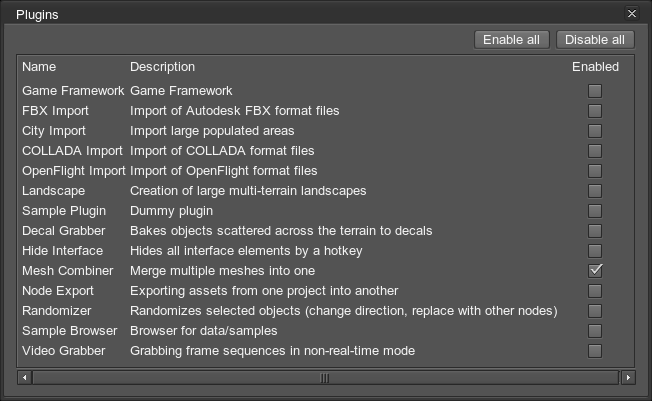652x401 pixels.
Task: Enable the Landscape plugin checkbox
Action: 595,191
